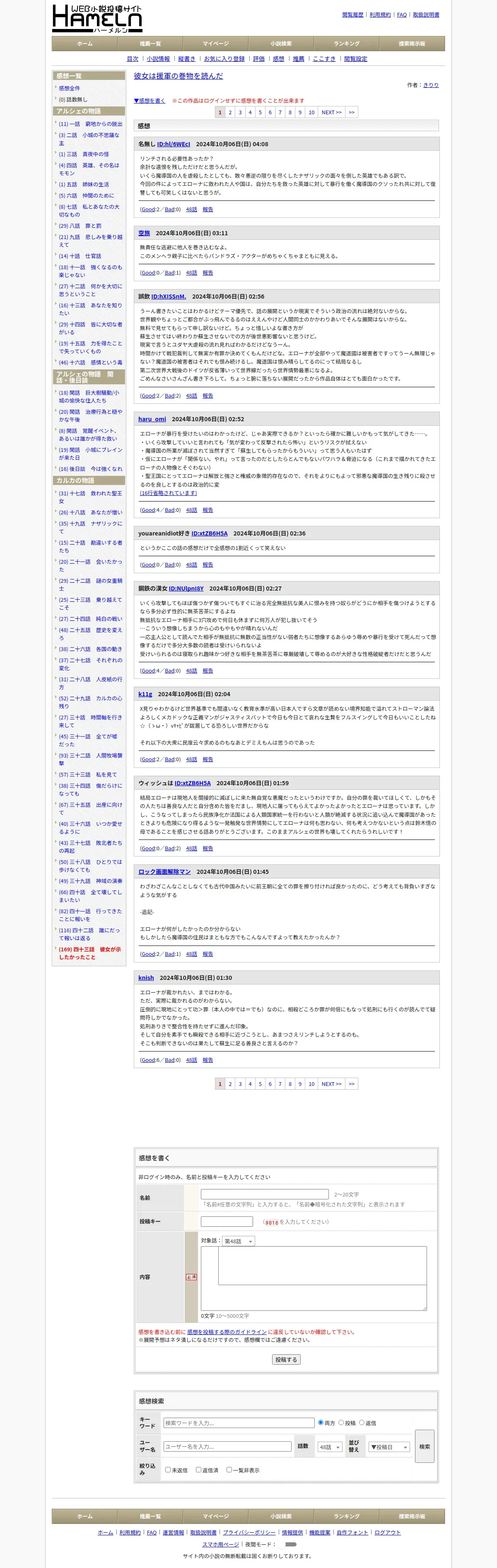Expand the 16行省略されています link in haru_omi's comment
This screenshot has height=1568, width=497.
click(169, 493)
